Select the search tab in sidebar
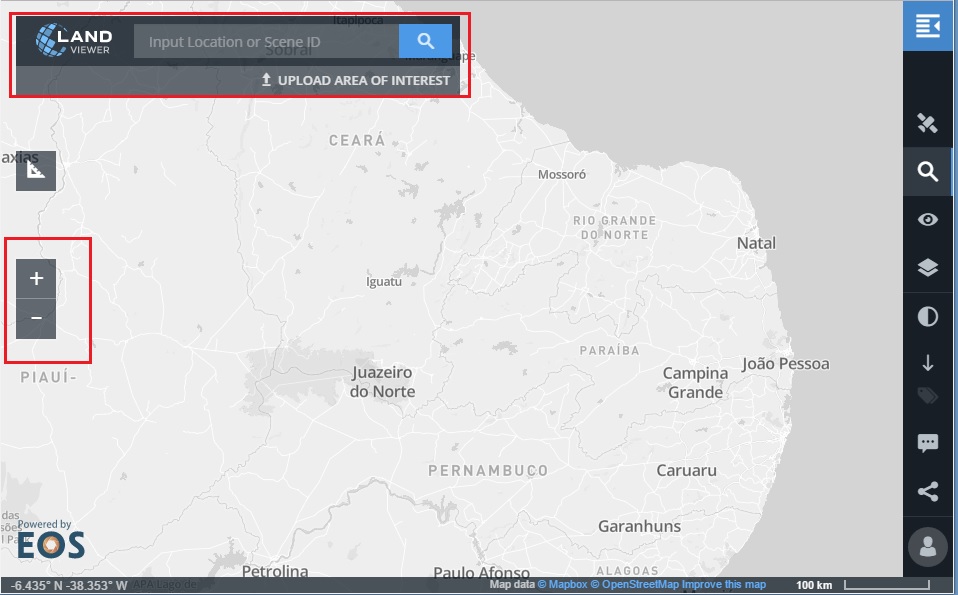The height and width of the screenshot is (595, 958). 927,172
